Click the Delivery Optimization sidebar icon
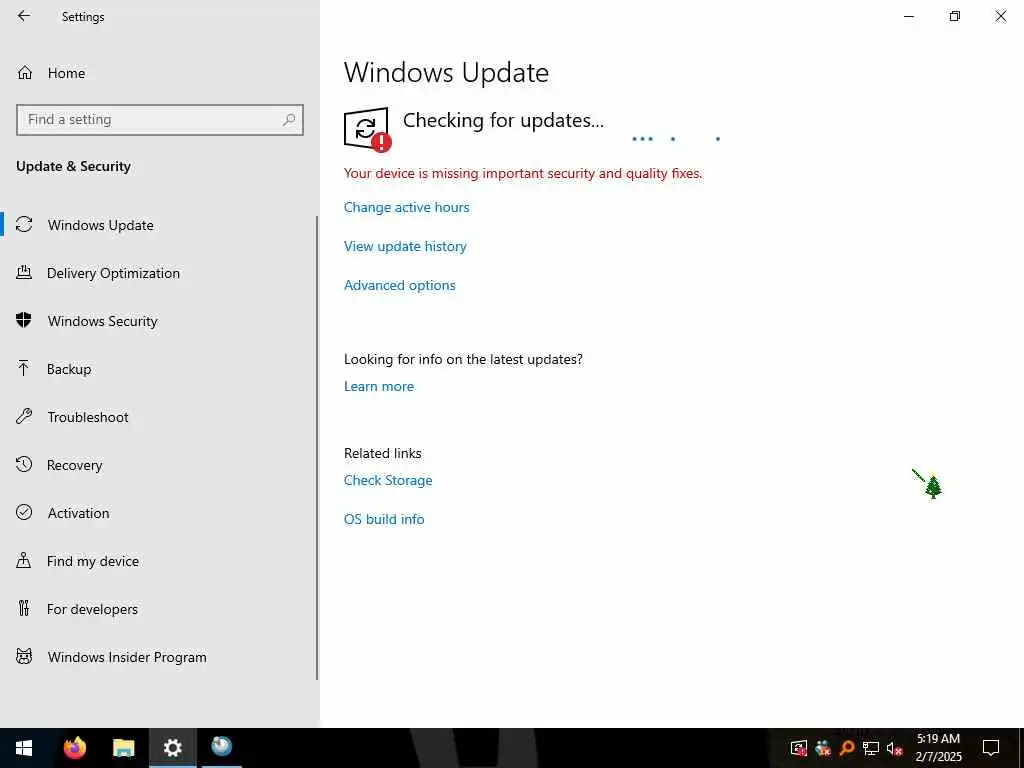Image resolution: width=1024 pixels, height=768 pixels. click(x=24, y=272)
